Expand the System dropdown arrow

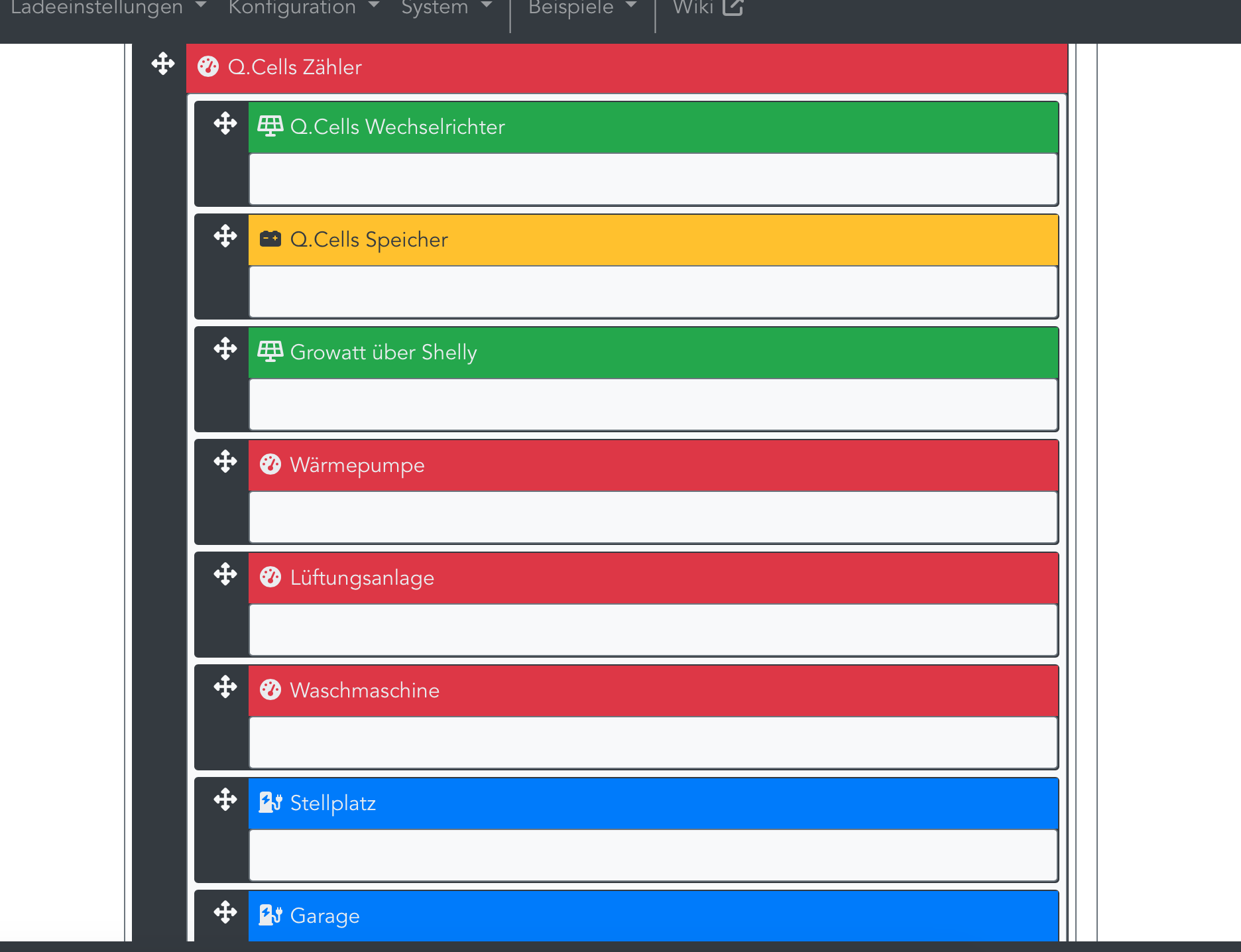(x=487, y=5)
